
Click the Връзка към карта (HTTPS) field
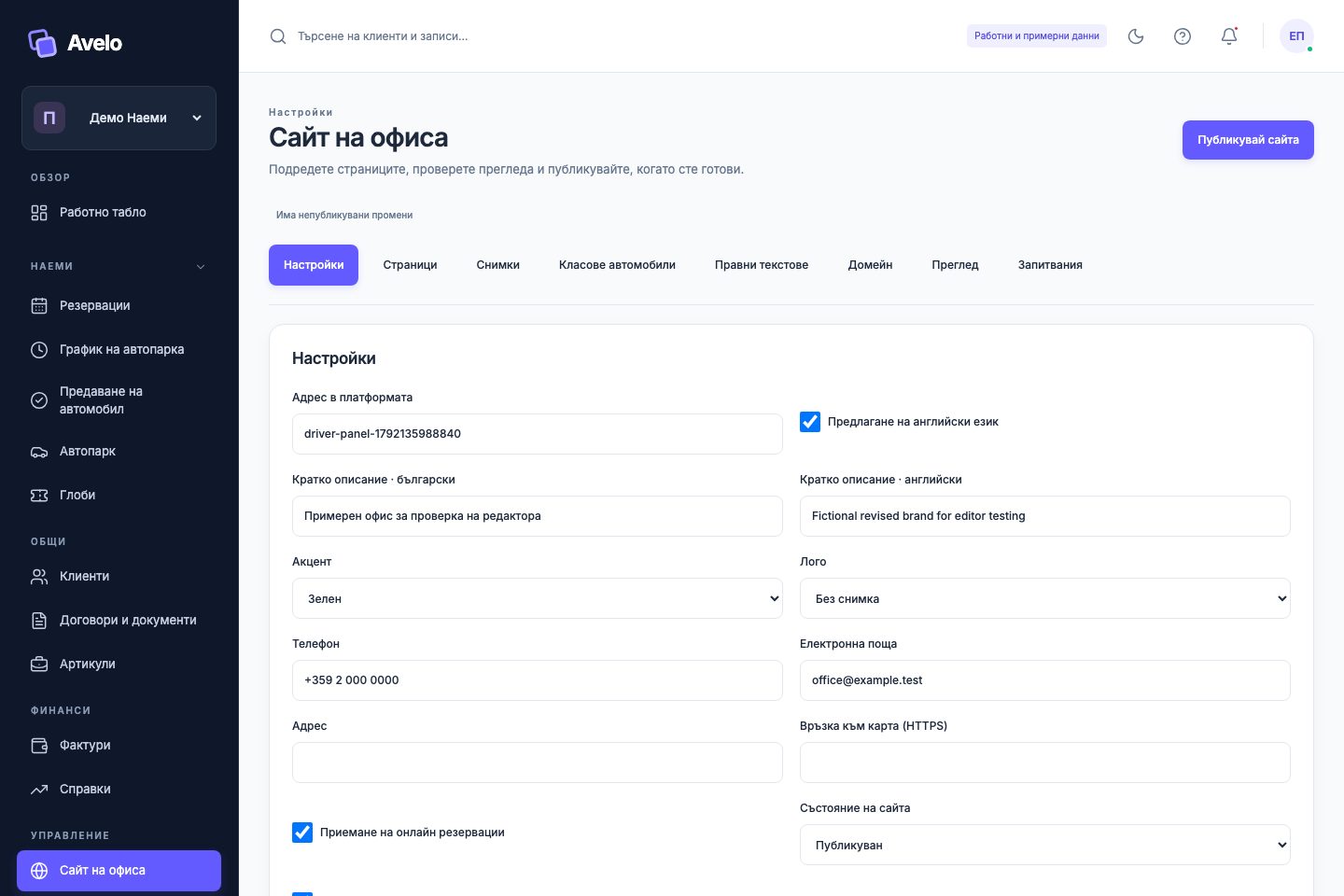(1045, 763)
